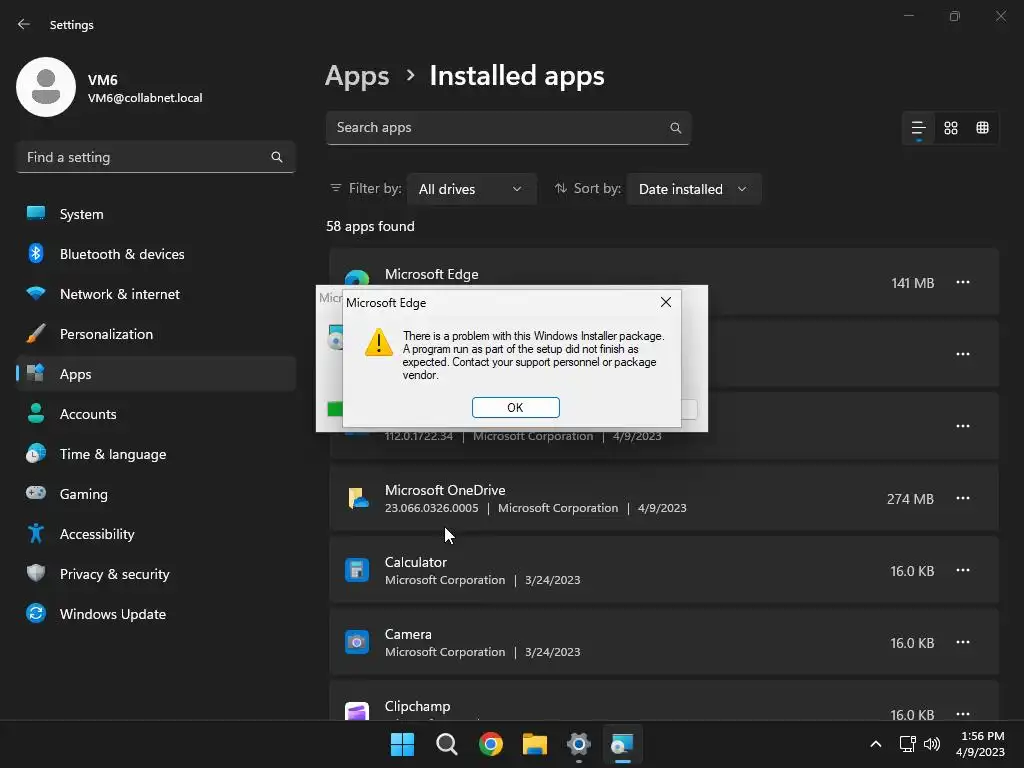Image resolution: width=1024 pixels, height=768 pixels.
Task: Open Windows Update settings
Action: pyautogui.click(x=155, y=614)
